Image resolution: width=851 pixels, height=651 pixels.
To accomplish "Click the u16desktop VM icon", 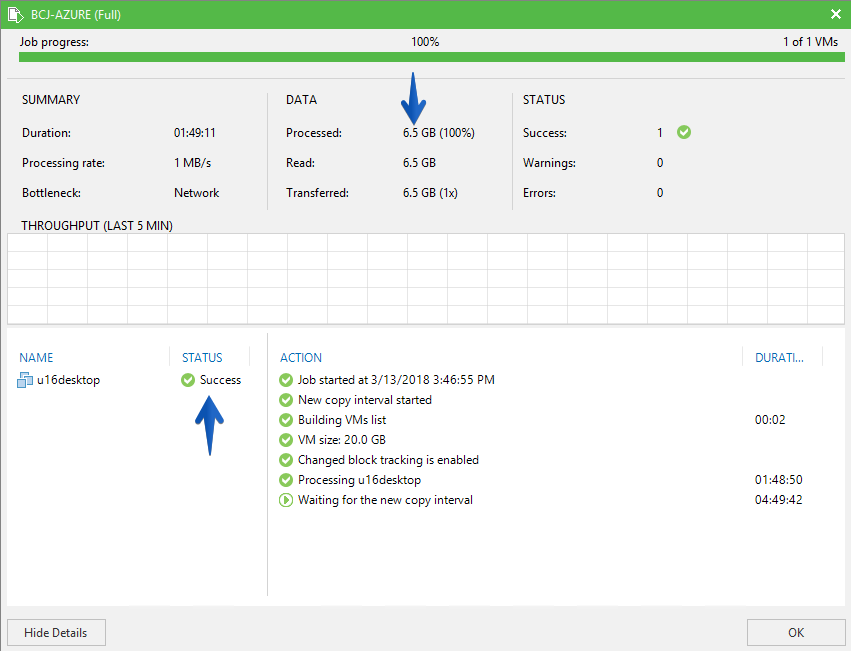I will pyautogui.click(x=25, y=380).
